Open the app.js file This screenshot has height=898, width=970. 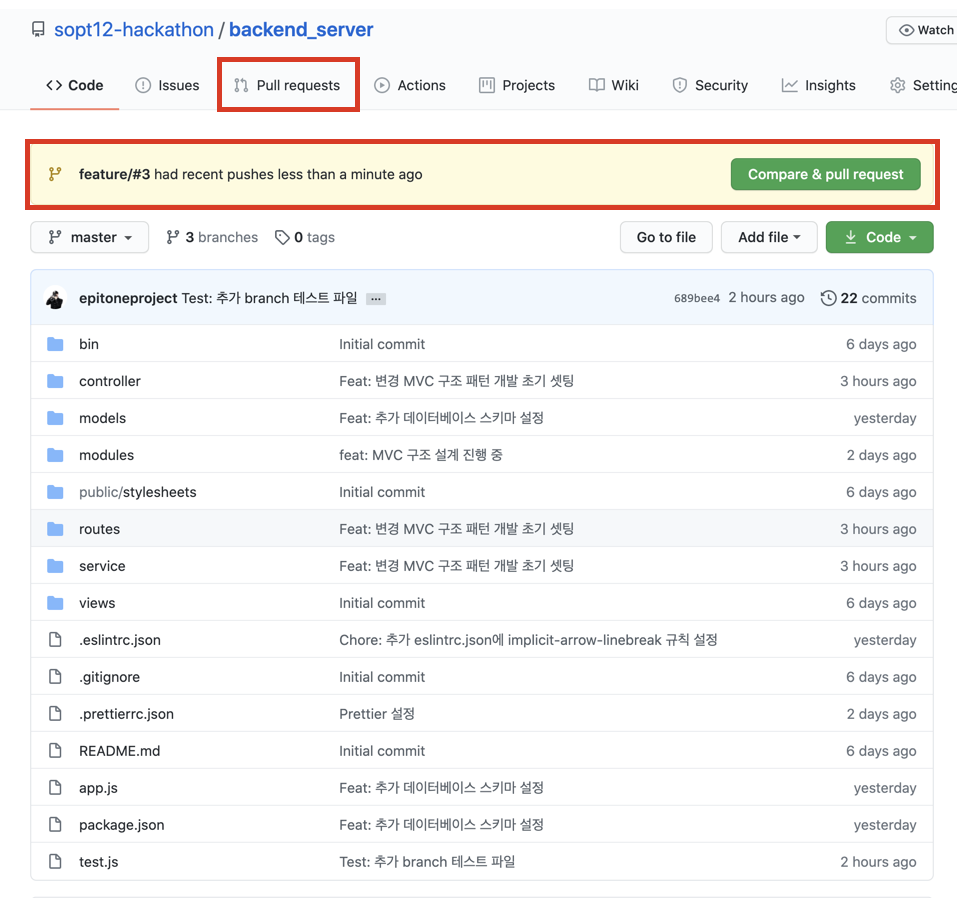click(98, 788)
